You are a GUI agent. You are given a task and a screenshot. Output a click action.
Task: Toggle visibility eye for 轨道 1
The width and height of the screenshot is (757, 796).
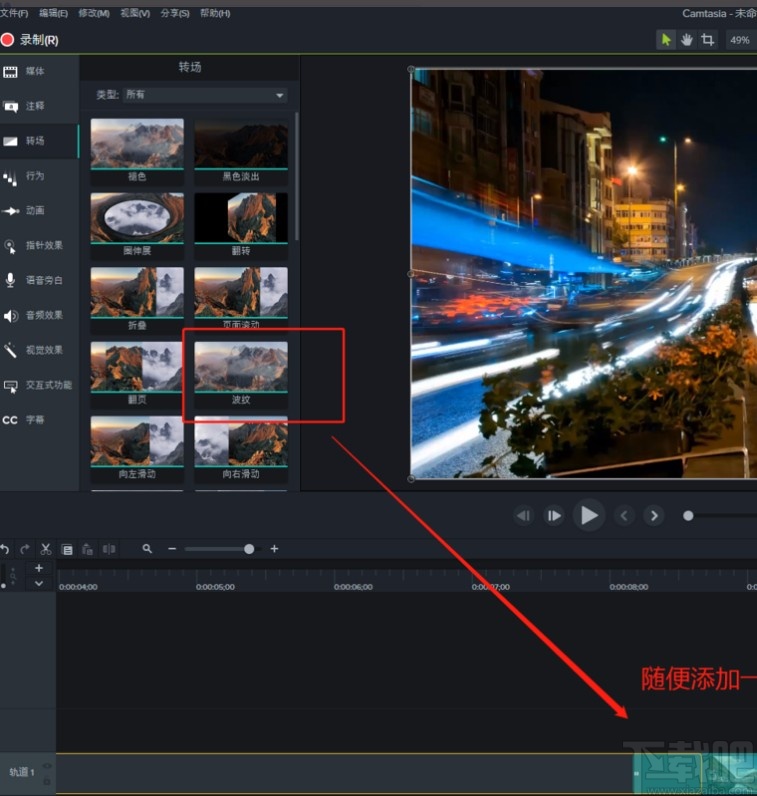[x=47, y=766]
